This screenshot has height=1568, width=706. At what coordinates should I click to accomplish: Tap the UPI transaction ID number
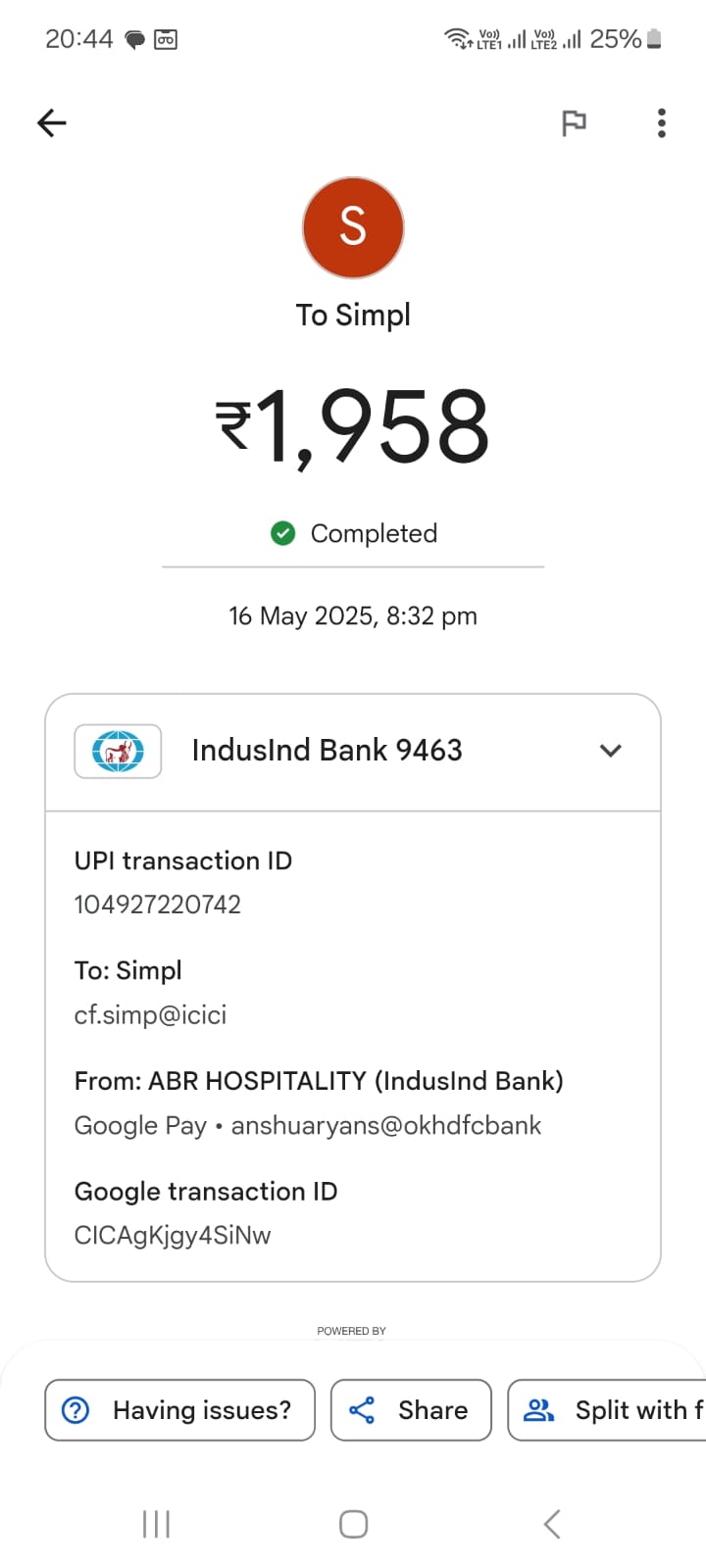coord(158,905)
